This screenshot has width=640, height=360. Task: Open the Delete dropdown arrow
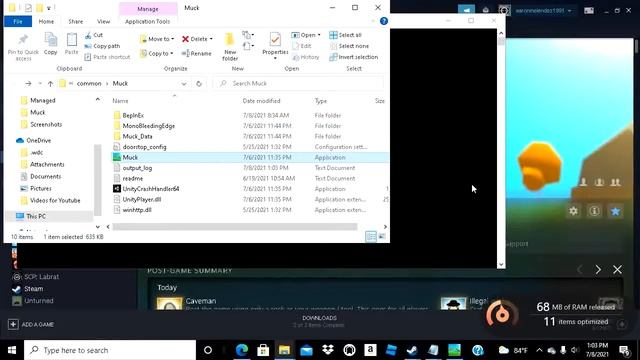tap(211, 39)
